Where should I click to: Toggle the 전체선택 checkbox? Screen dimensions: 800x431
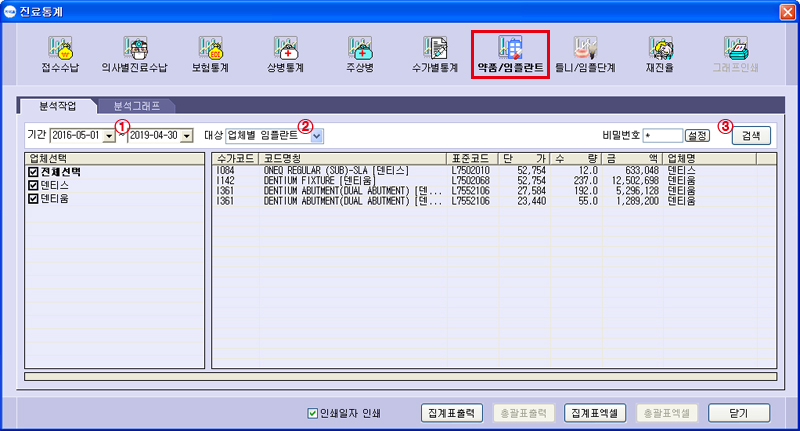click(x=33, y=172)
